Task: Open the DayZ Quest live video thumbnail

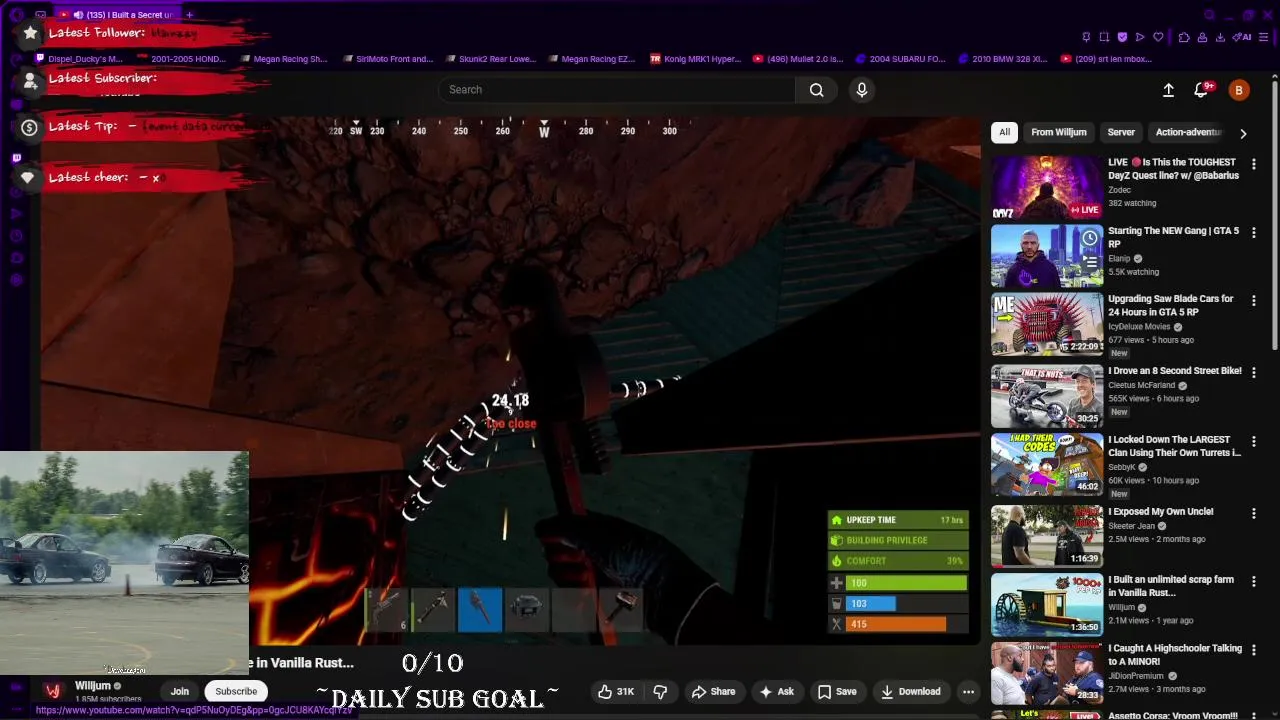Action: coord(1047,187)
